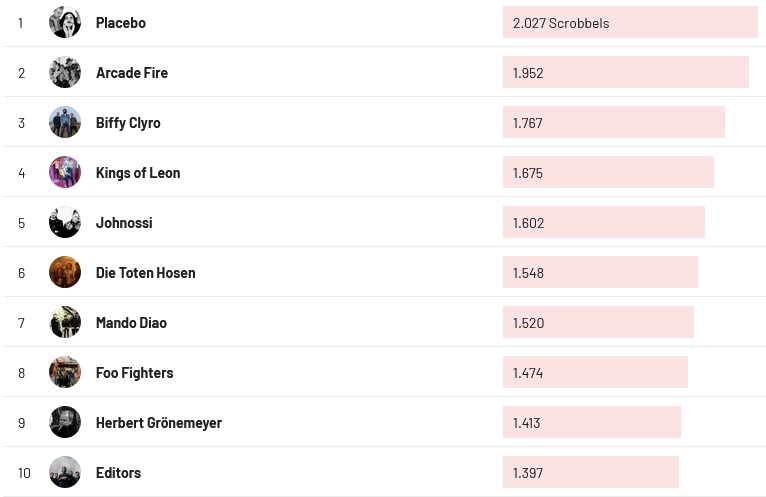Click the 2.027 Scrobbels bar
766x497 pixels.
pos(630,22)
